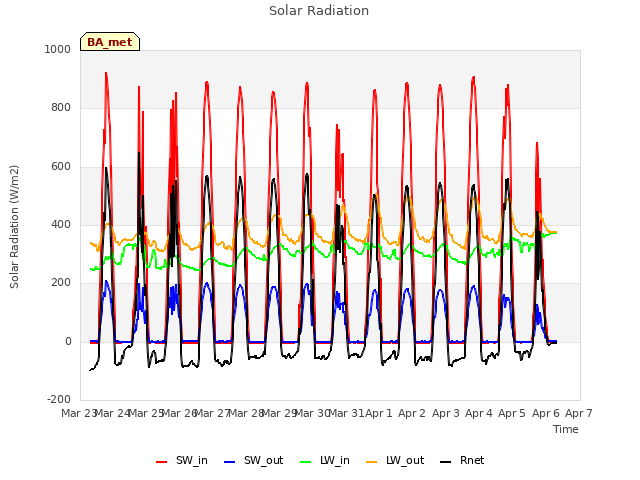Viewport: 640px width, 480px height.
Task: Click the -200 y-axis tick label
Action: (x=59, y=400)
